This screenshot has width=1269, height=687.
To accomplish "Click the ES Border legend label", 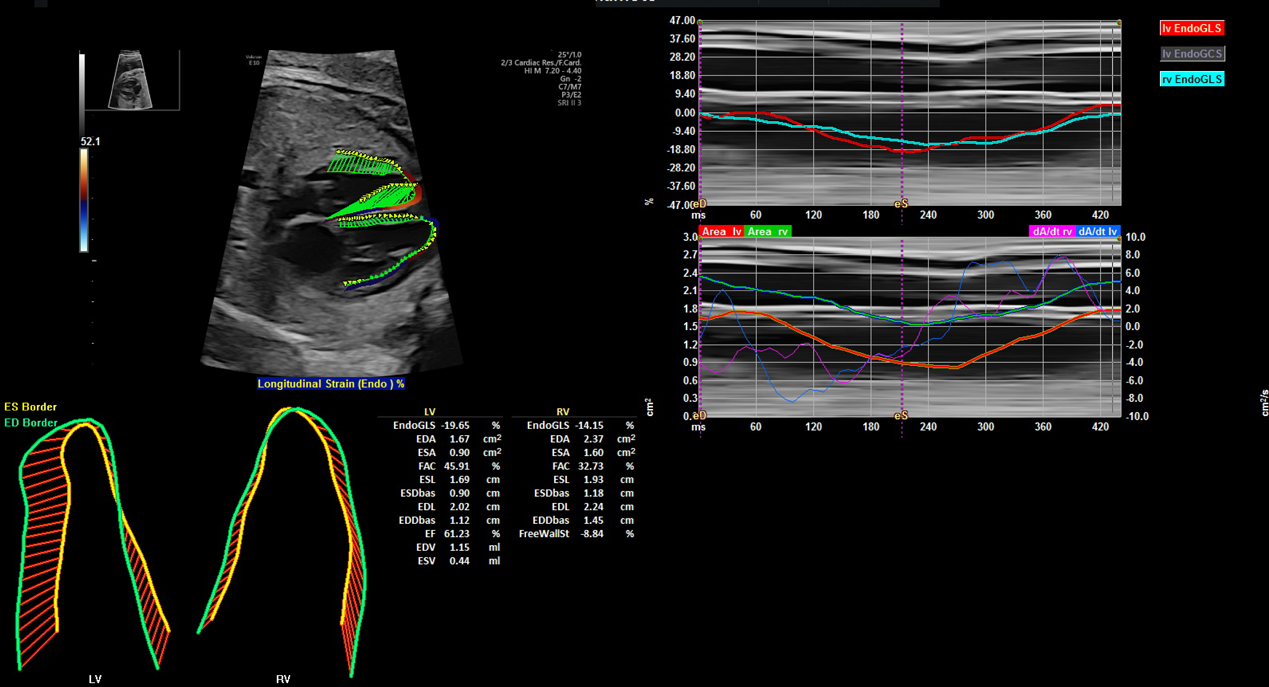I will click(x=31, y=407).
